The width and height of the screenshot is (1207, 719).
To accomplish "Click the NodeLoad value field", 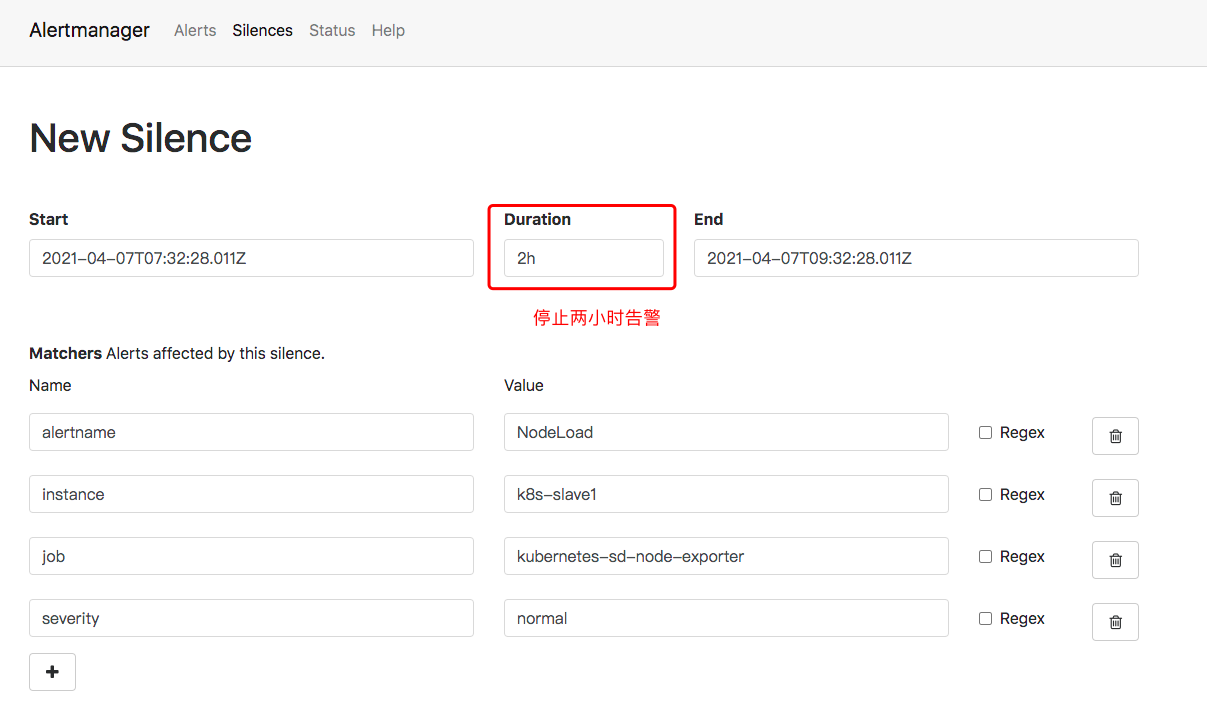I will (725, 432).
